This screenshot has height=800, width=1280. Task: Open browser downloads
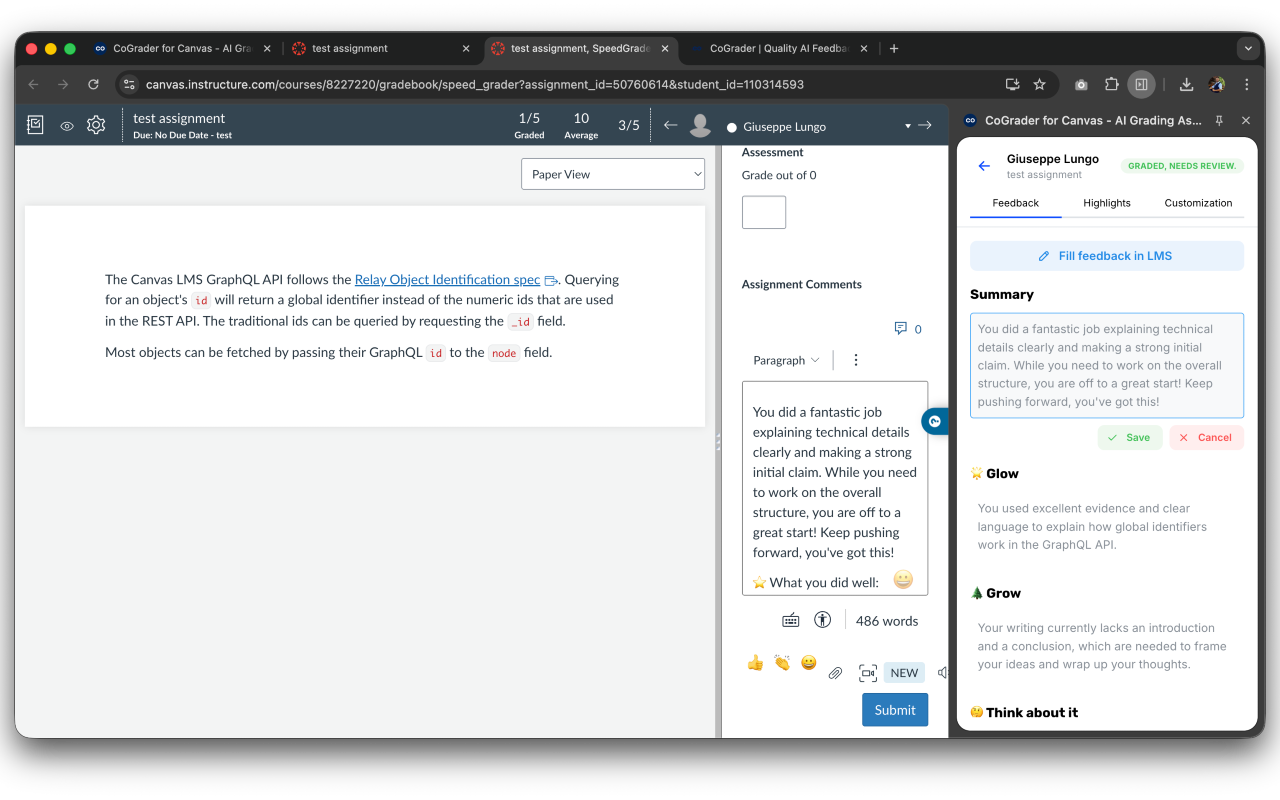click(1186, 85)
